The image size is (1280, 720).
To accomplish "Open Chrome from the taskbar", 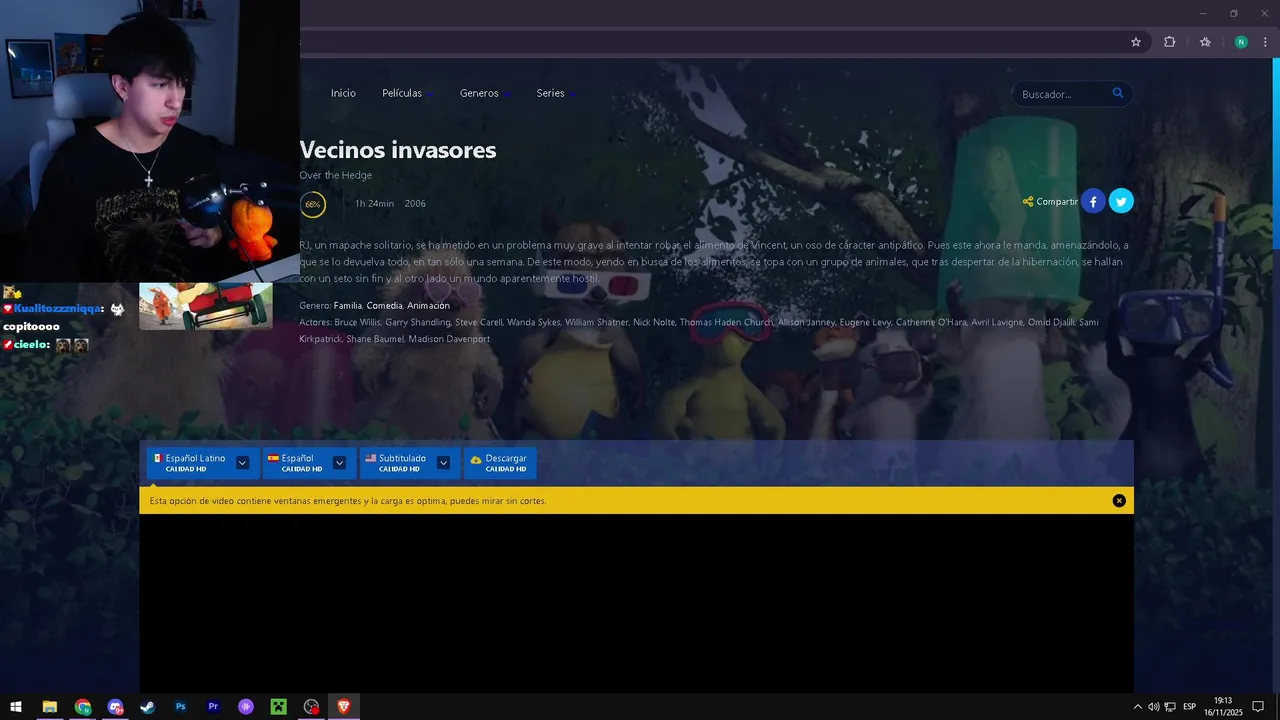I will 82,707.
